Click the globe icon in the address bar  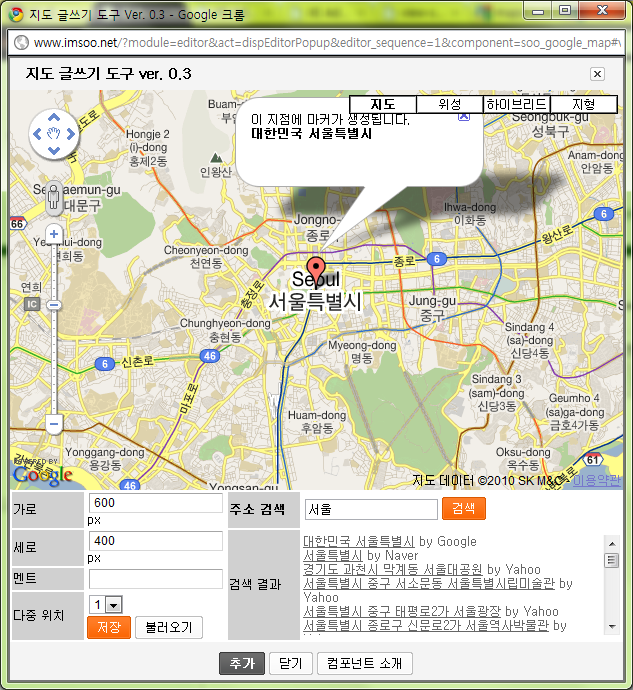coord(21,43)
